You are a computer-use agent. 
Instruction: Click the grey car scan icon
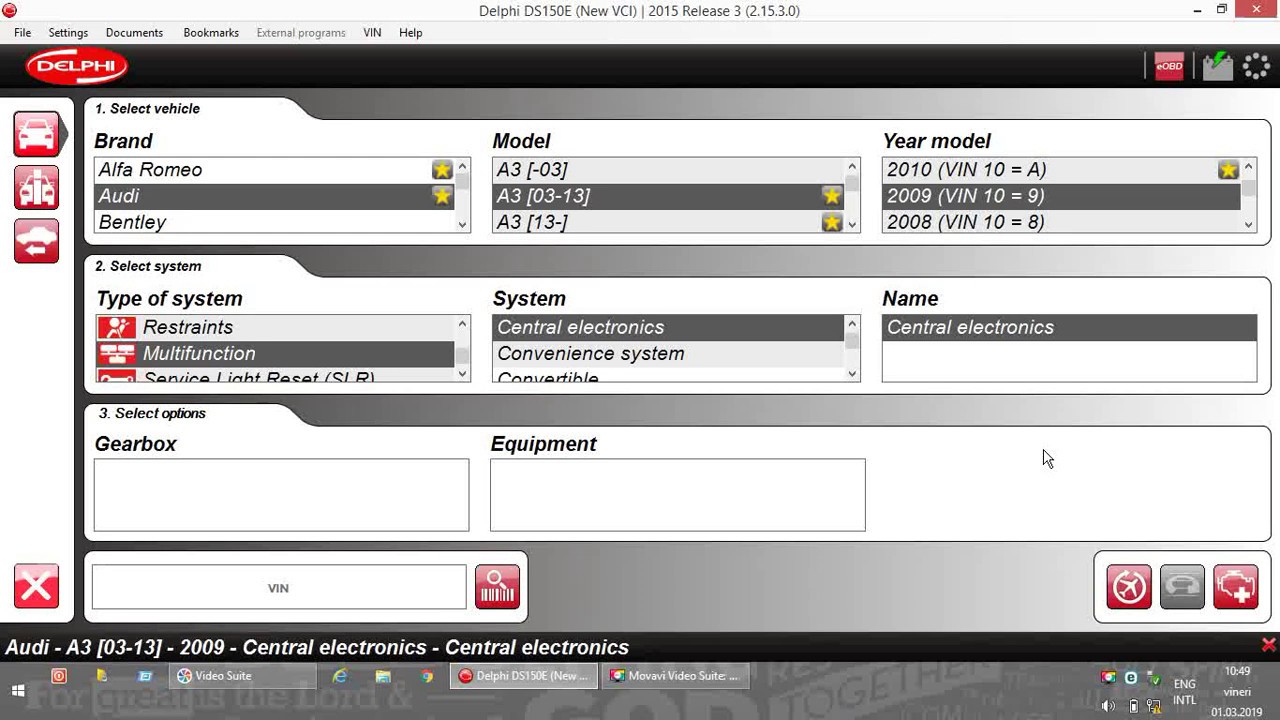pos(1182,587)
